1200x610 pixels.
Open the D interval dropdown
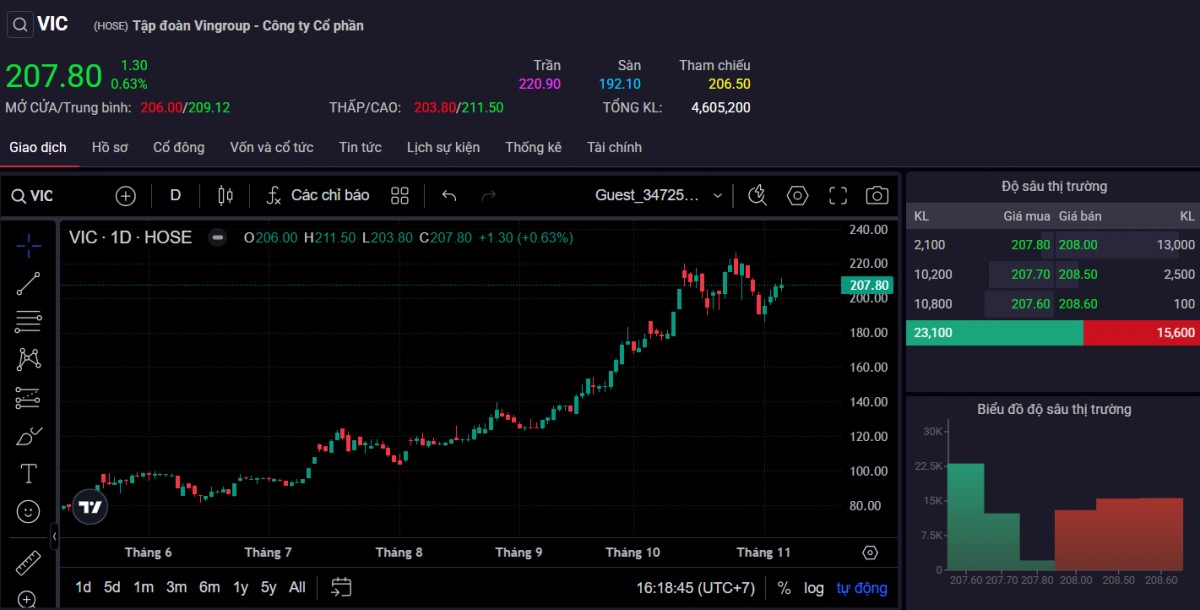coord(175,196)
